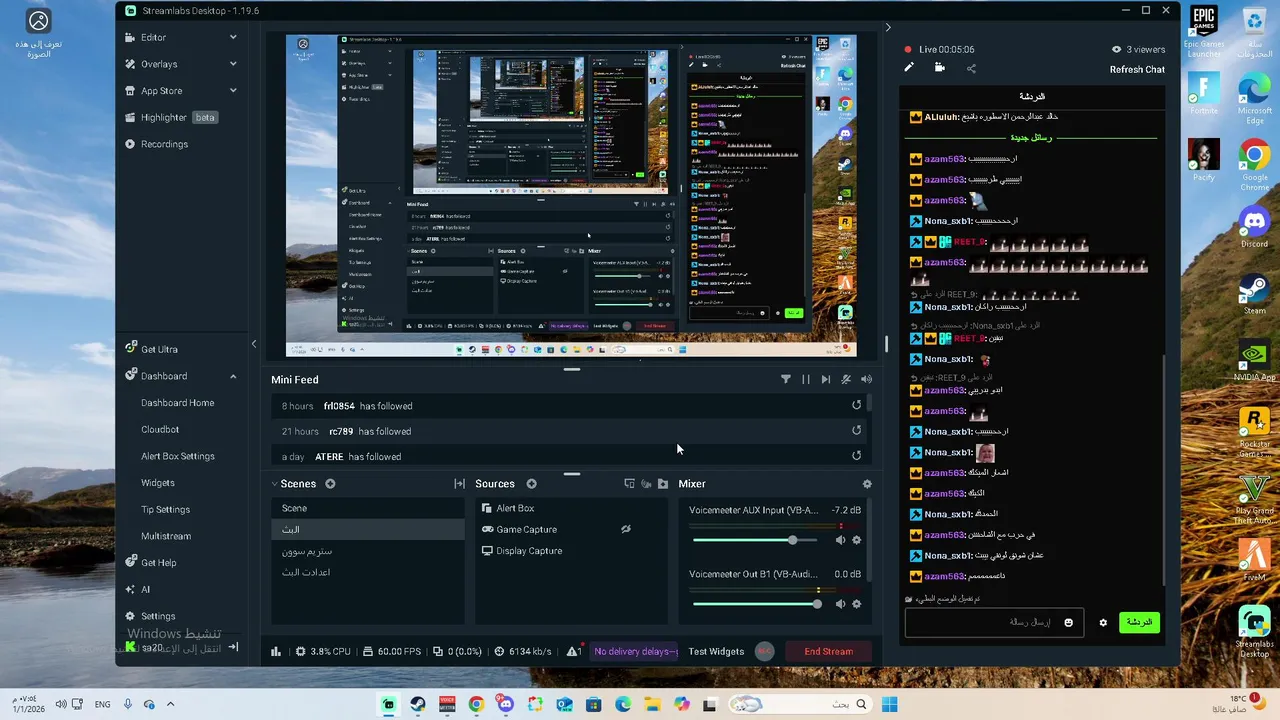Screen dimensions: 1280x720
Task: Expand the Editor sidebar menu
Action: coord(233,37)
